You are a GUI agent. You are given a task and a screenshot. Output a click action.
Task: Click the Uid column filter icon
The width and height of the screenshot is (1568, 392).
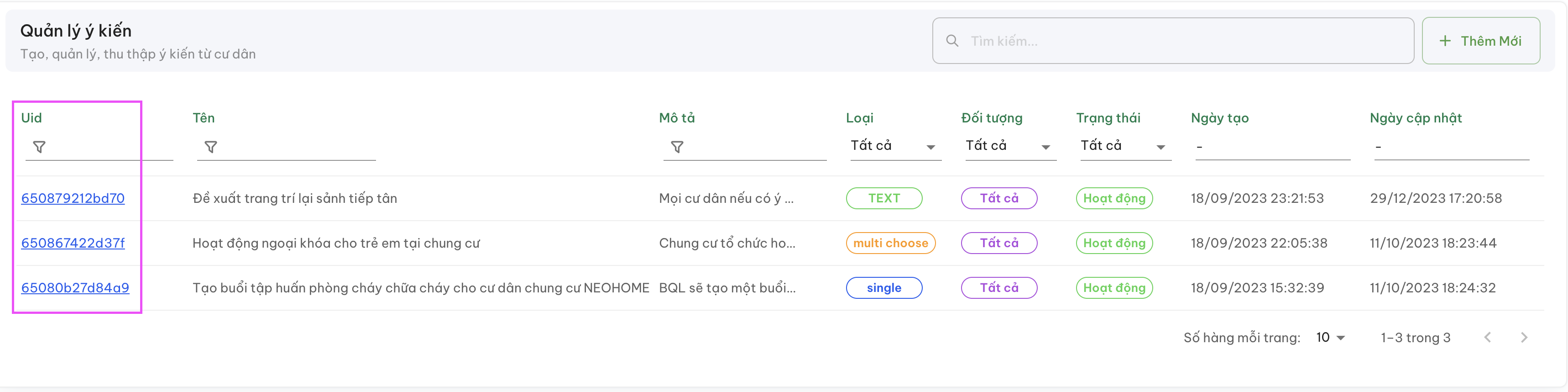39,147
